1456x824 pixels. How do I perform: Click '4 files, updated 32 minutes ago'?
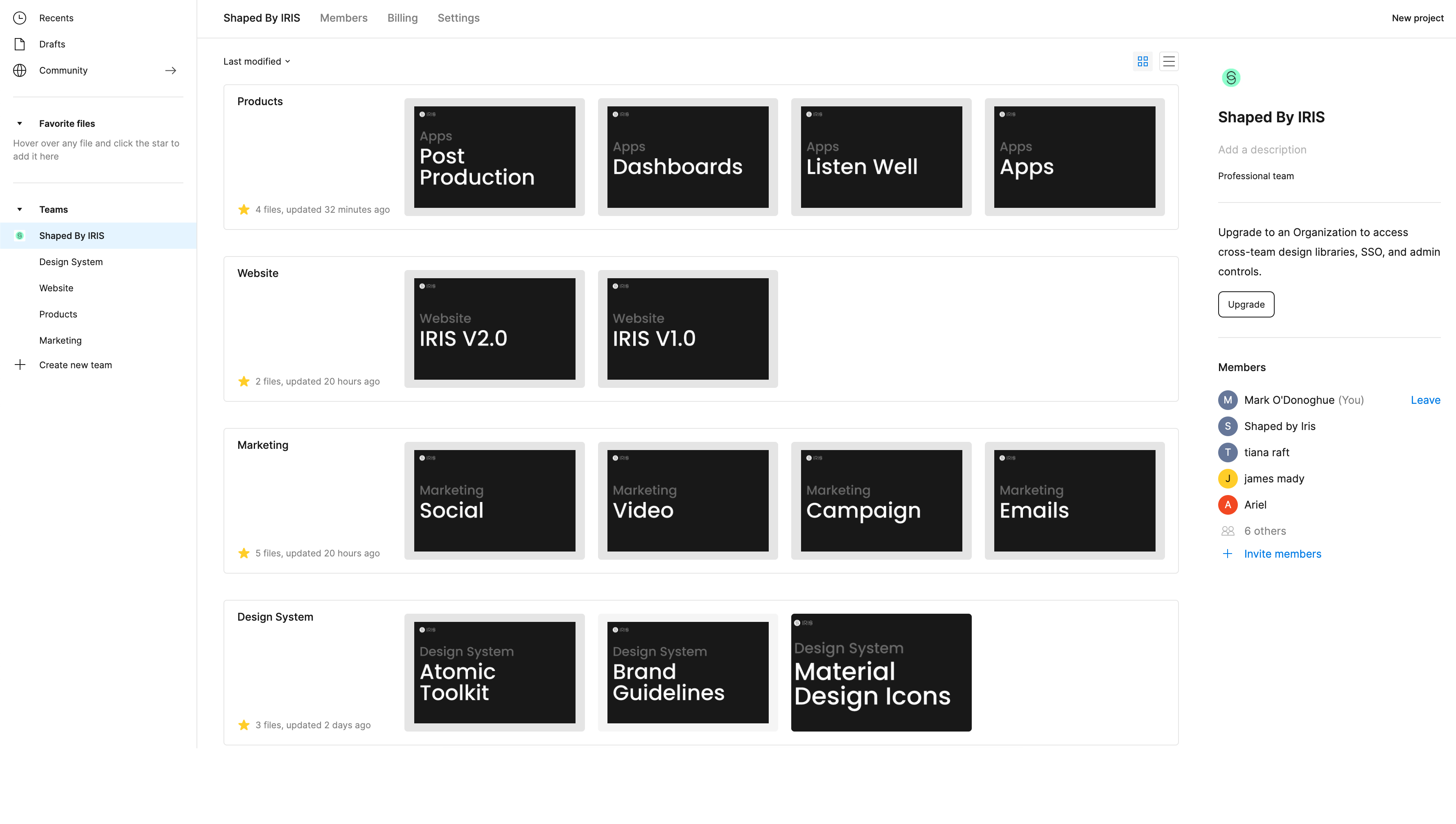(x=322, y=209)
